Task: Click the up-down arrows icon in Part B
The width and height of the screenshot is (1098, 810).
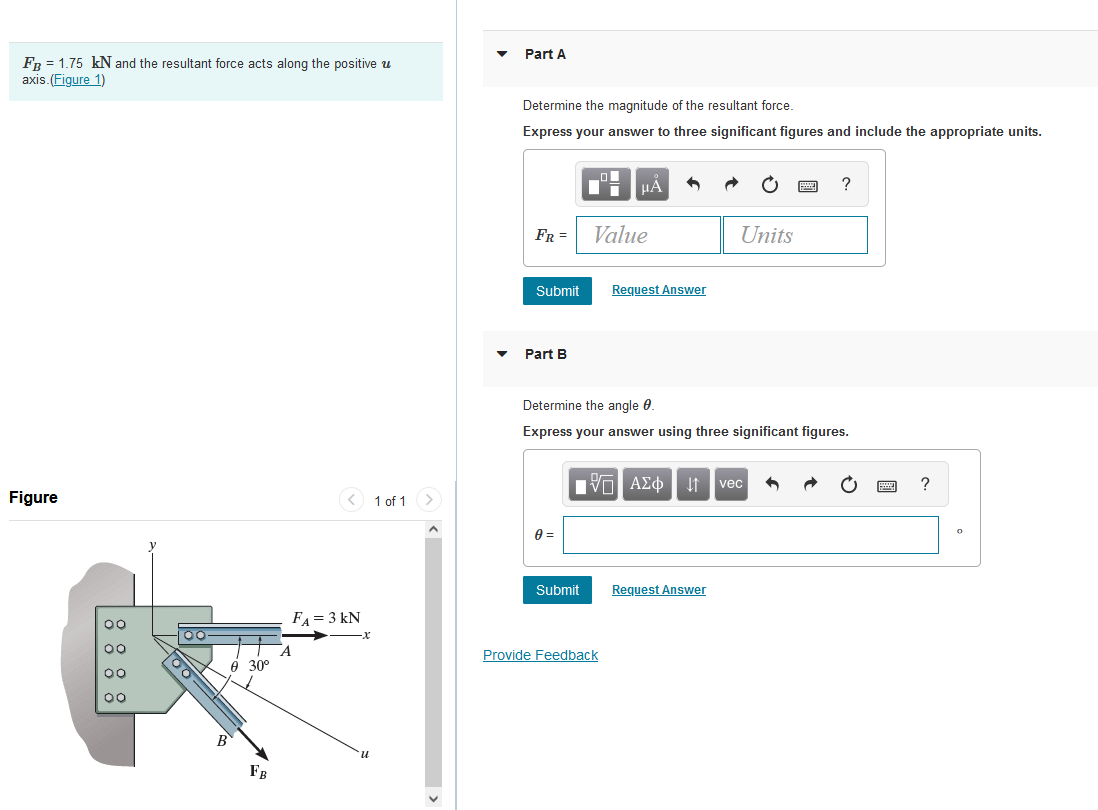Action: click(x=692, y=483)
